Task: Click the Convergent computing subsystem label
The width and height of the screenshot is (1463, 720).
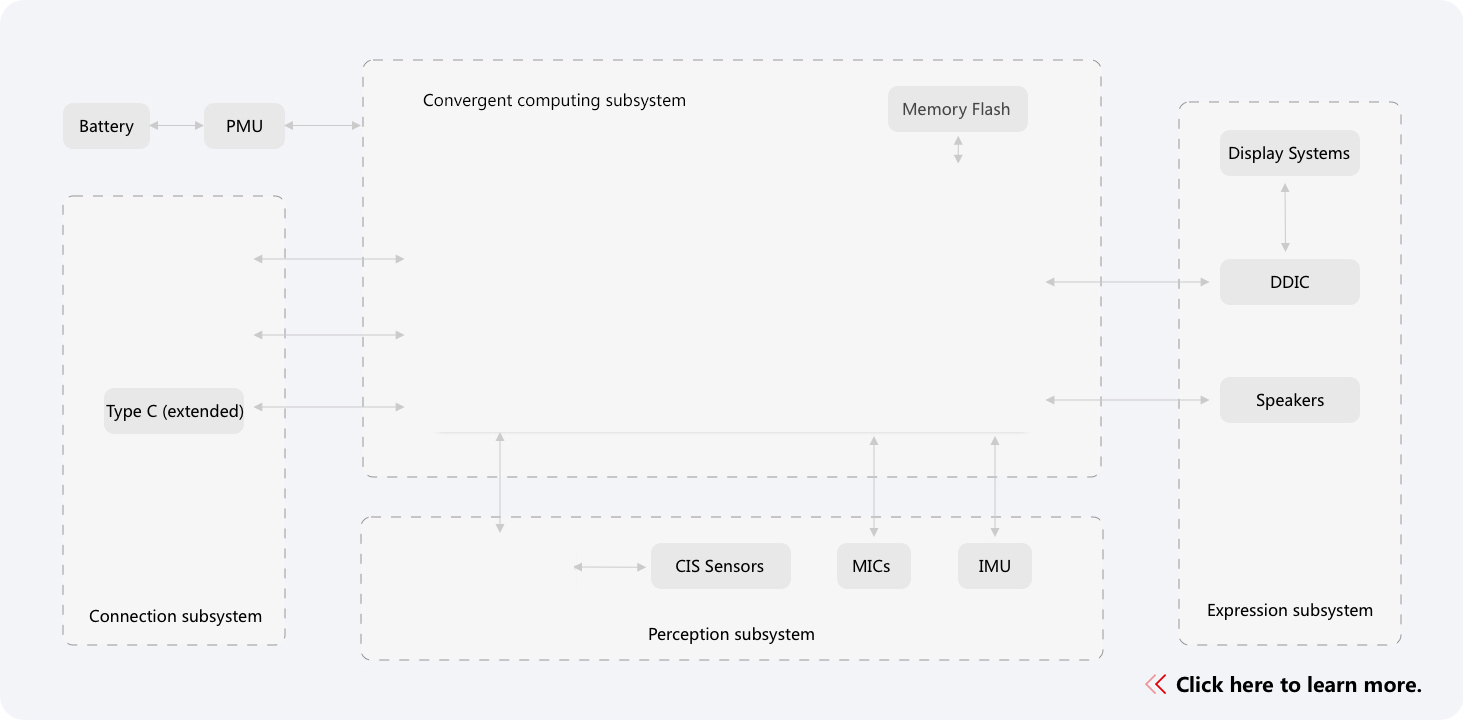Action: click(554, 100)
